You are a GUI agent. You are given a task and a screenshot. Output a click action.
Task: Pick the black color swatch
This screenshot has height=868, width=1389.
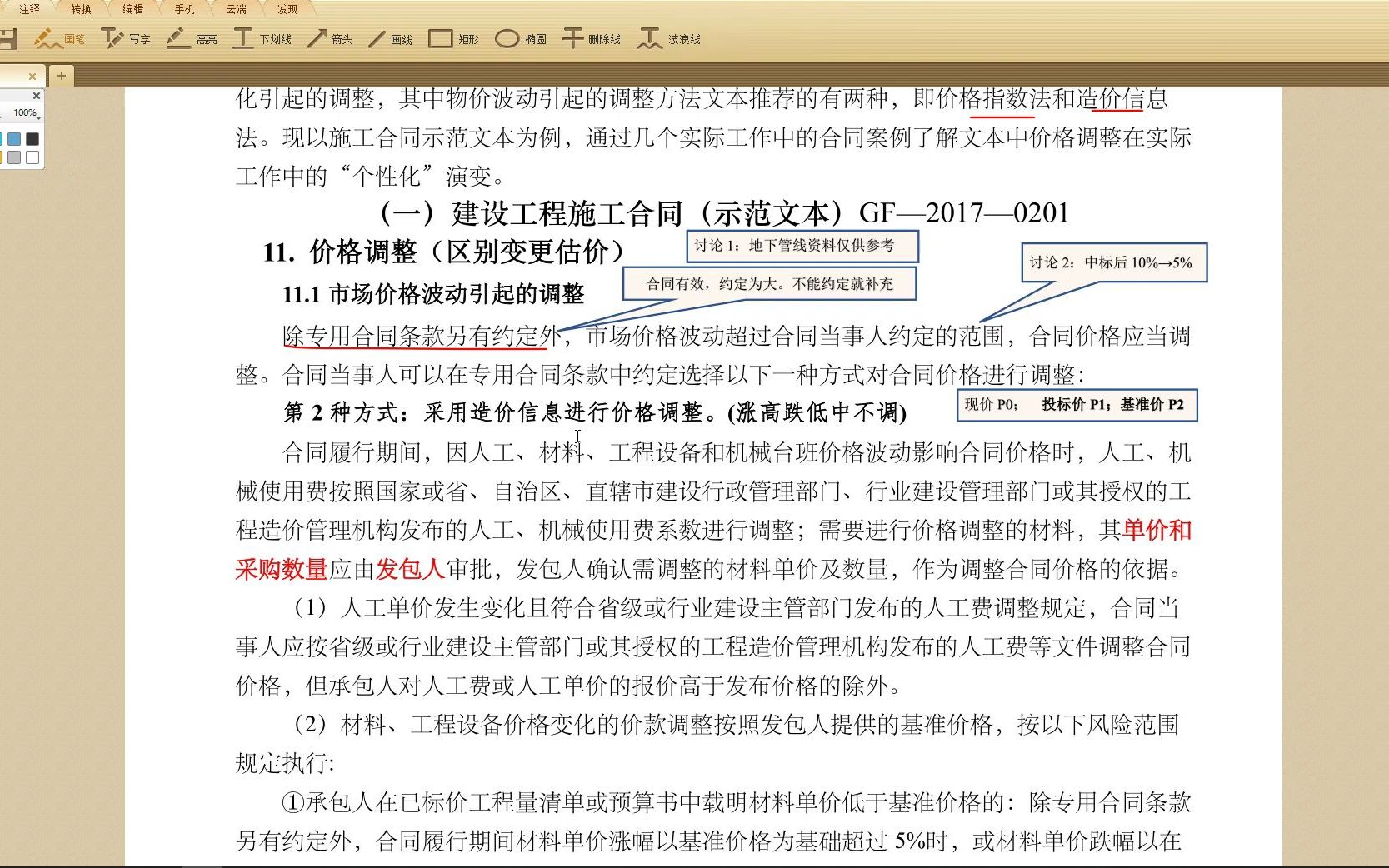[x=32, y=139]
